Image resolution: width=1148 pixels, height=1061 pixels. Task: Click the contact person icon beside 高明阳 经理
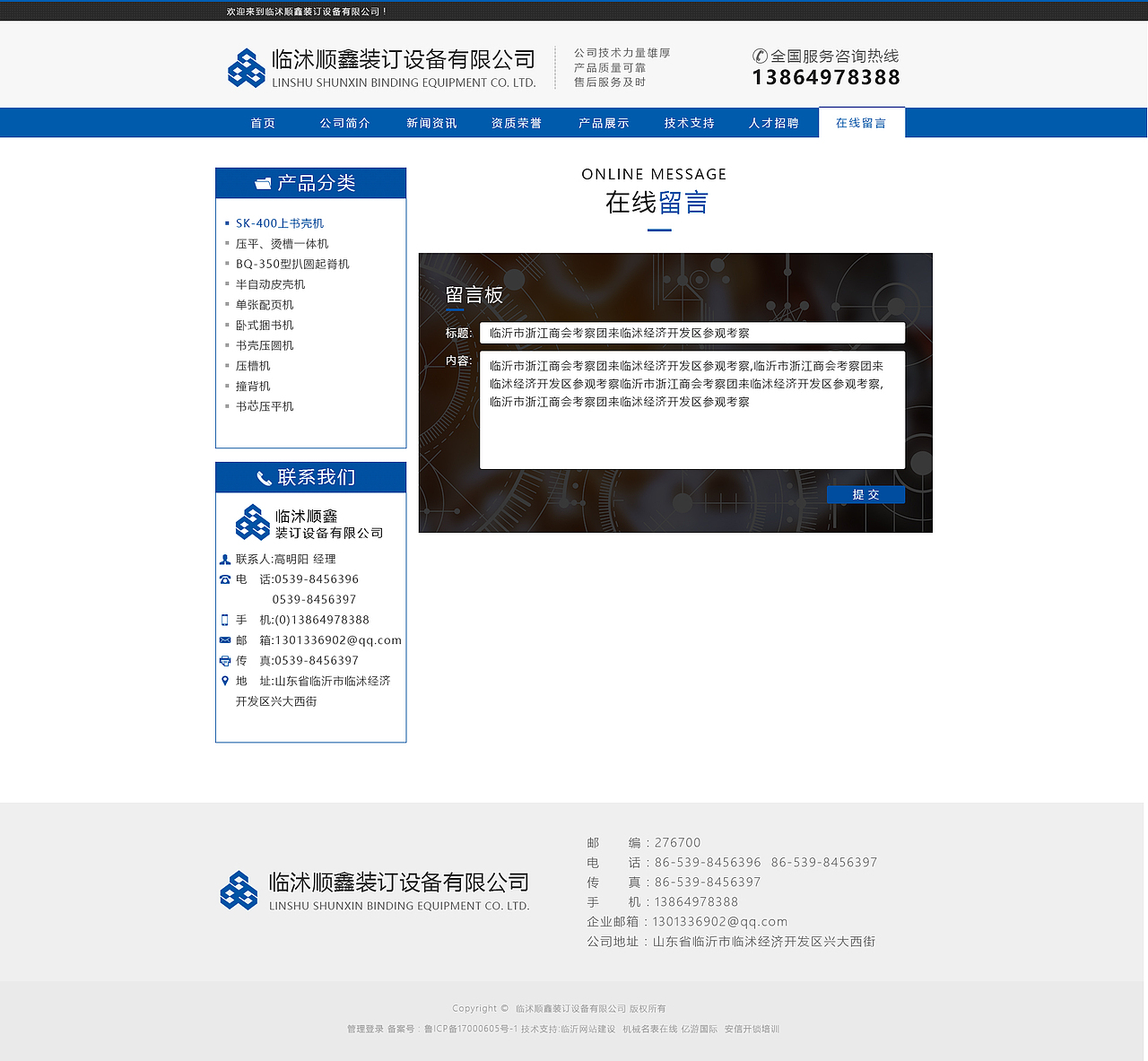click(224, 559)
